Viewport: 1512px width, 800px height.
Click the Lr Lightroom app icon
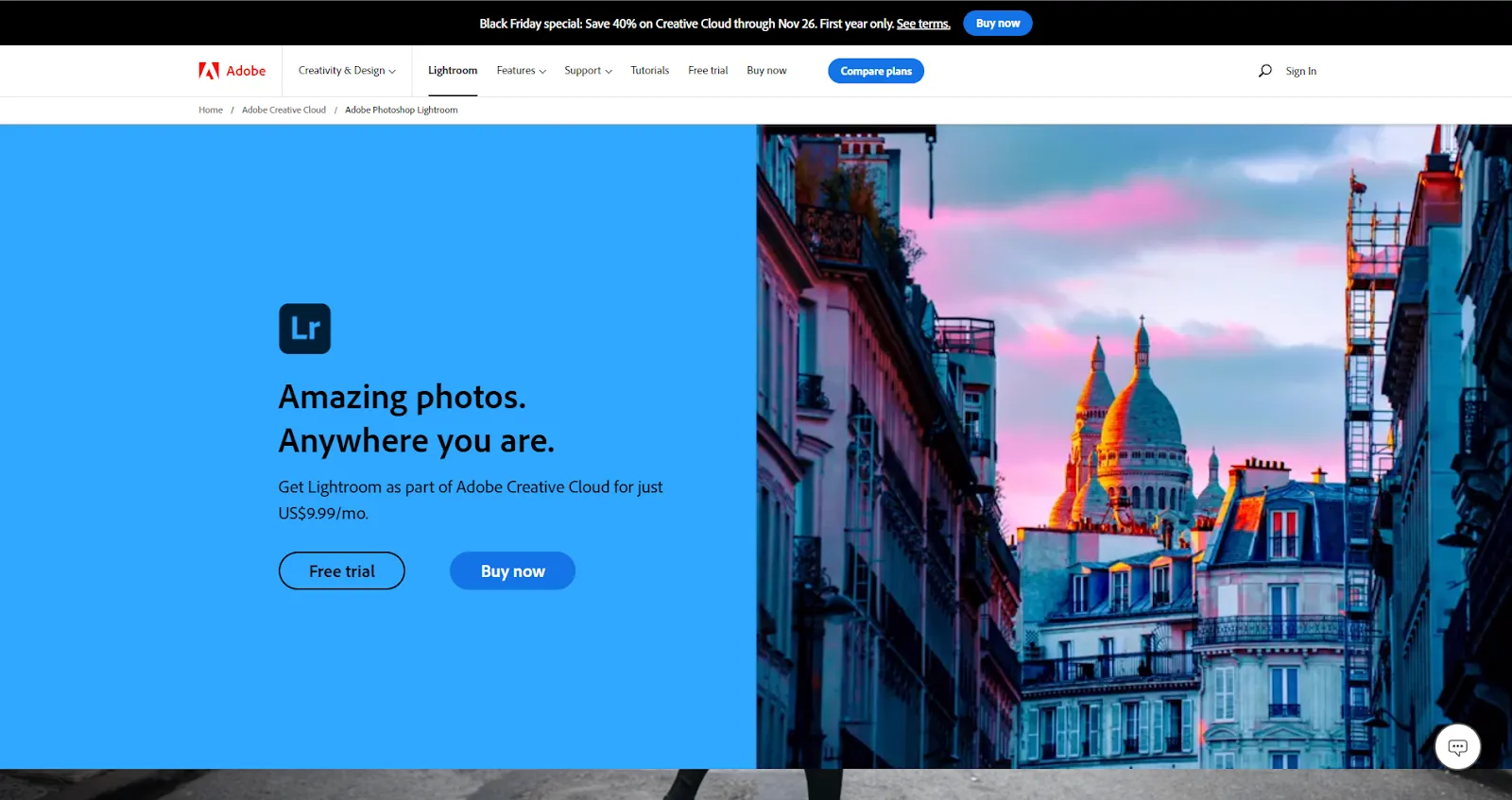[304, 329]
